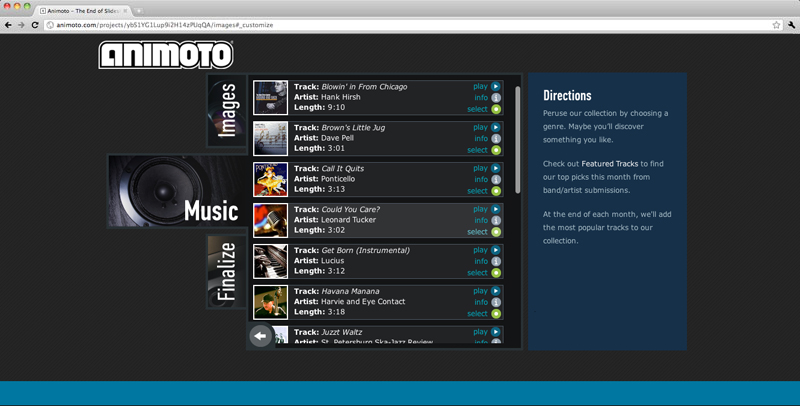Click track title Get Born (Instrumental)

click(x=365, y=250)
